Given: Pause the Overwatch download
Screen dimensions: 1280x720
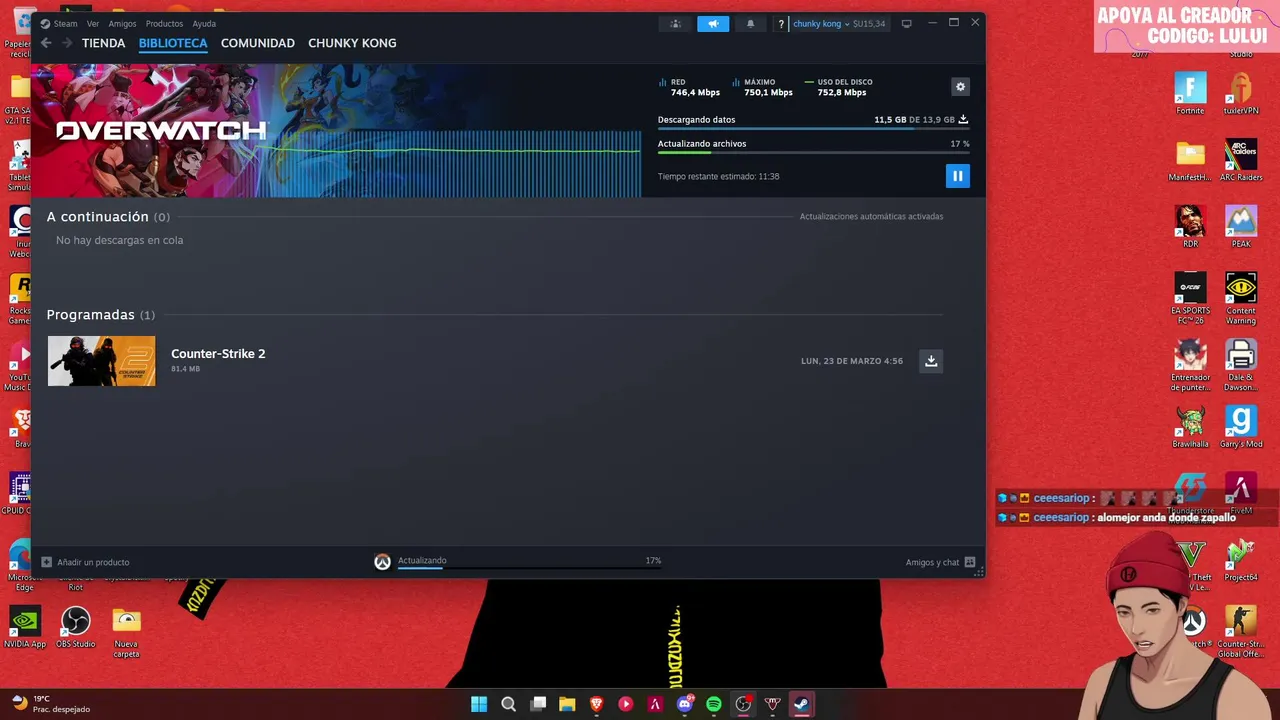Looking at the screenshot, I should click(957, 176).
